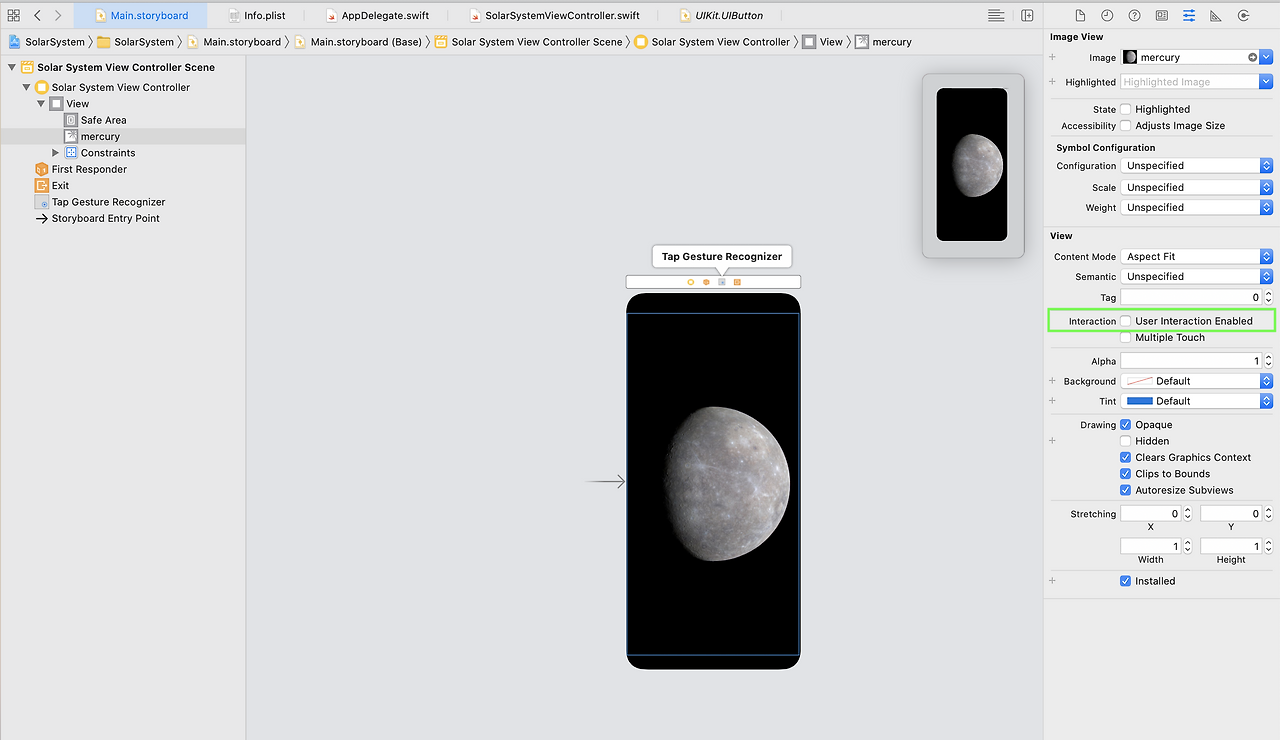Toggle the Highlighted state checkbox
This screenshot has height=740, width=1280.
pyautogui.click(x=1126, y=110)
